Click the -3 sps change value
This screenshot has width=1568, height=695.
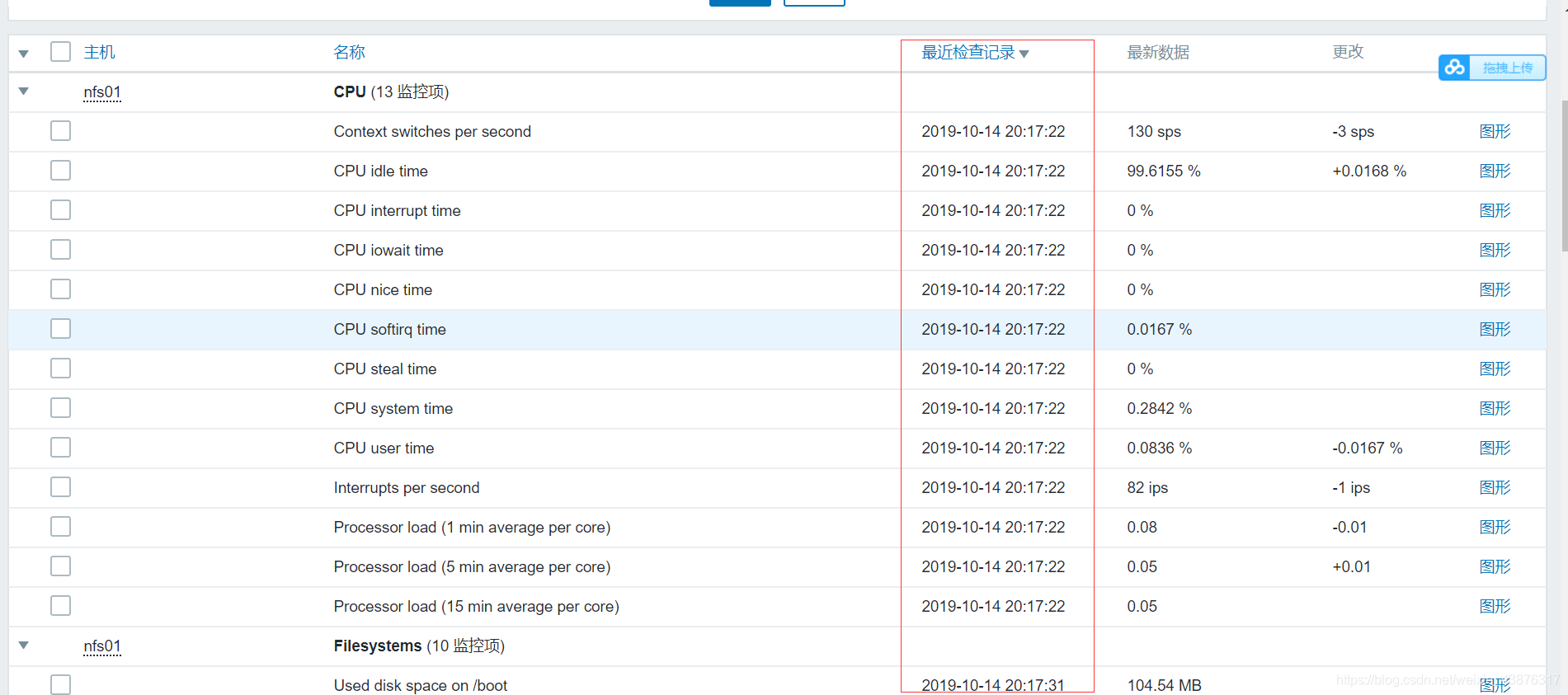click(x=1354, y=131)
